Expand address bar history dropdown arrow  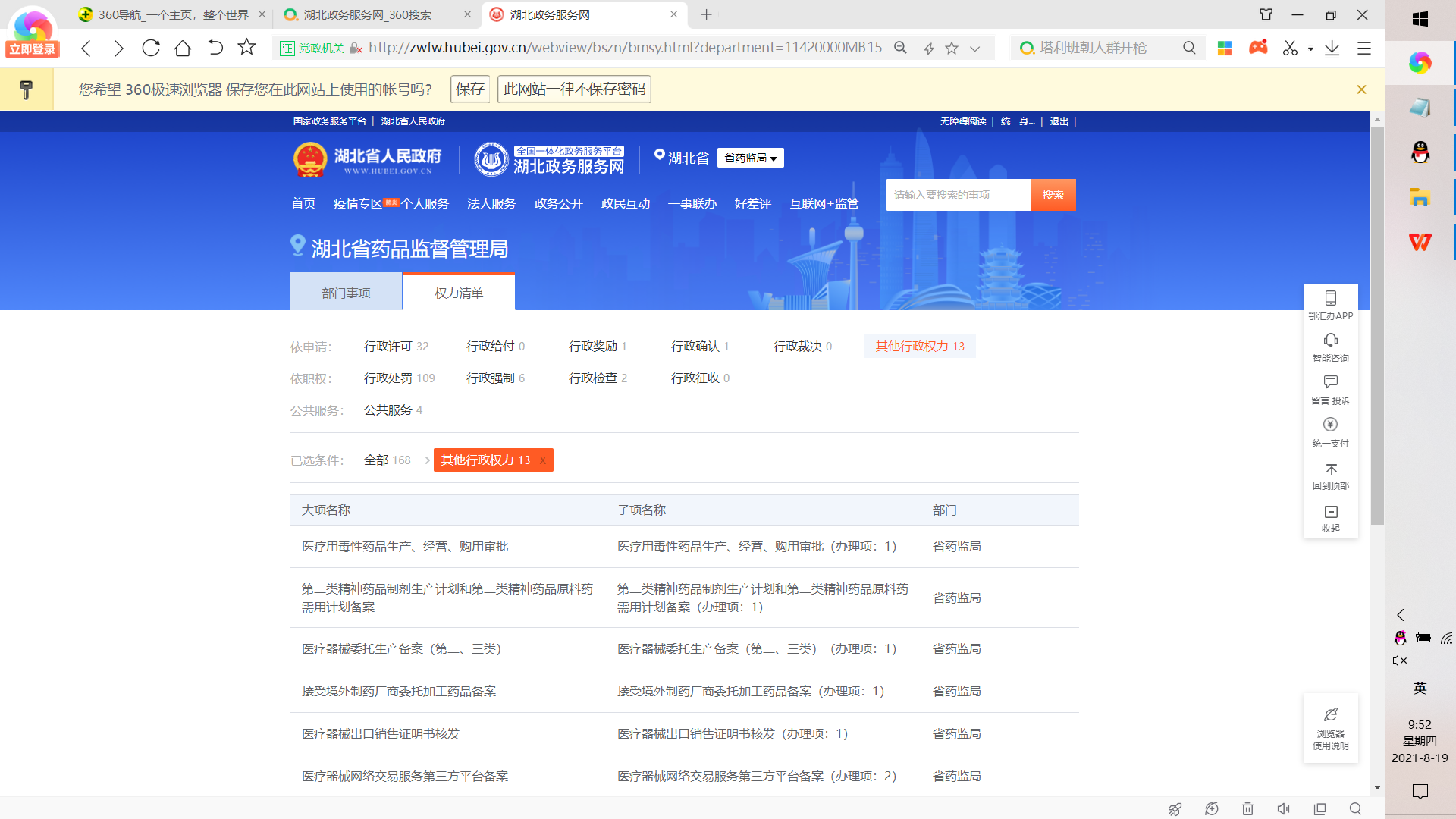pyautogui.click(x=975, y=49)
